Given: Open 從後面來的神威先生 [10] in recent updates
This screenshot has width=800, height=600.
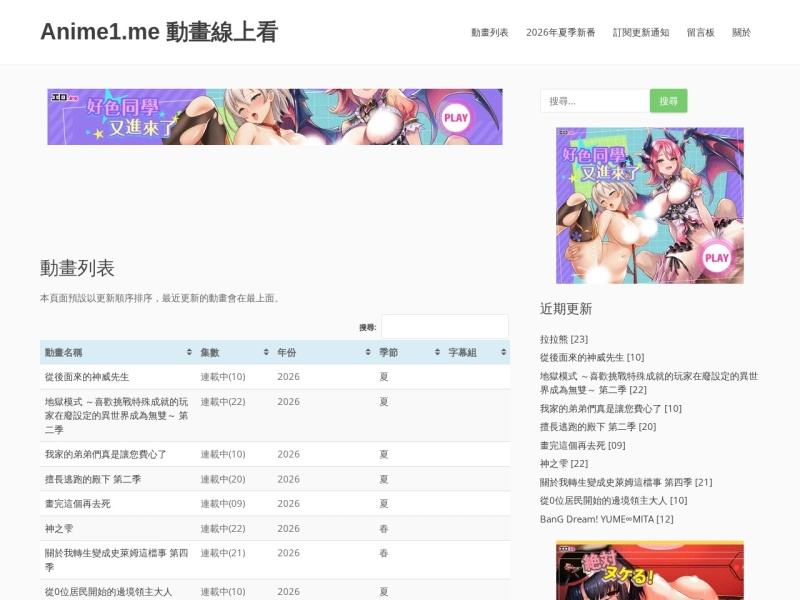Looking at the screenshot, I should (x=592, y=357).
